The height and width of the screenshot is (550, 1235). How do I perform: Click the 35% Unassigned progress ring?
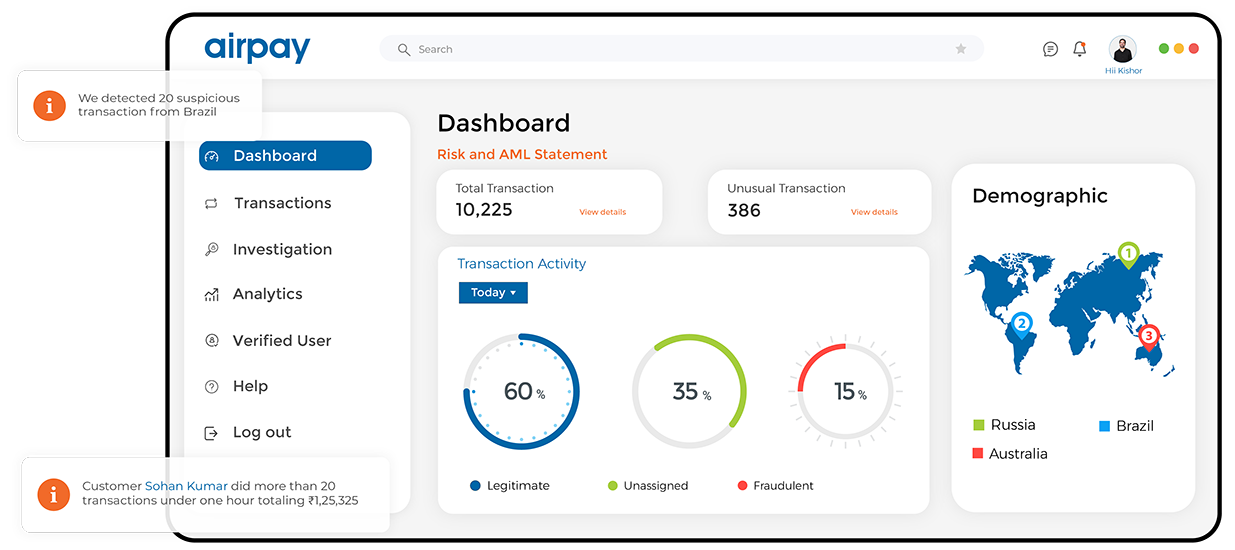click(689, 391)
